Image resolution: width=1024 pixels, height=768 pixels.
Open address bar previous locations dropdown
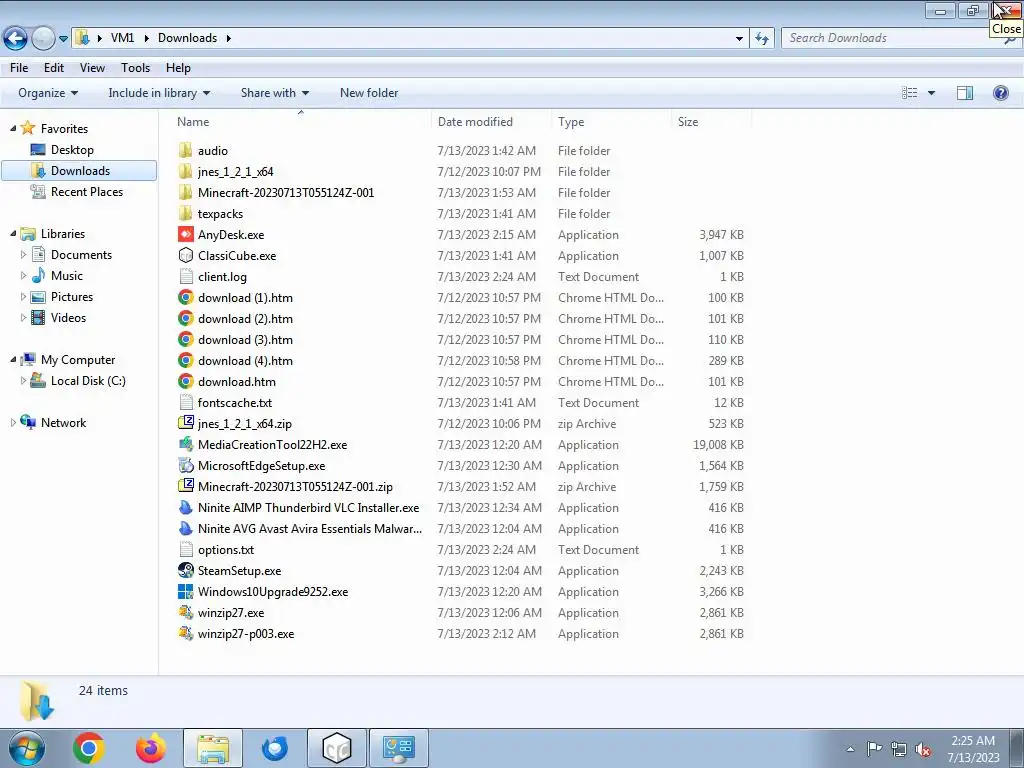739,39
